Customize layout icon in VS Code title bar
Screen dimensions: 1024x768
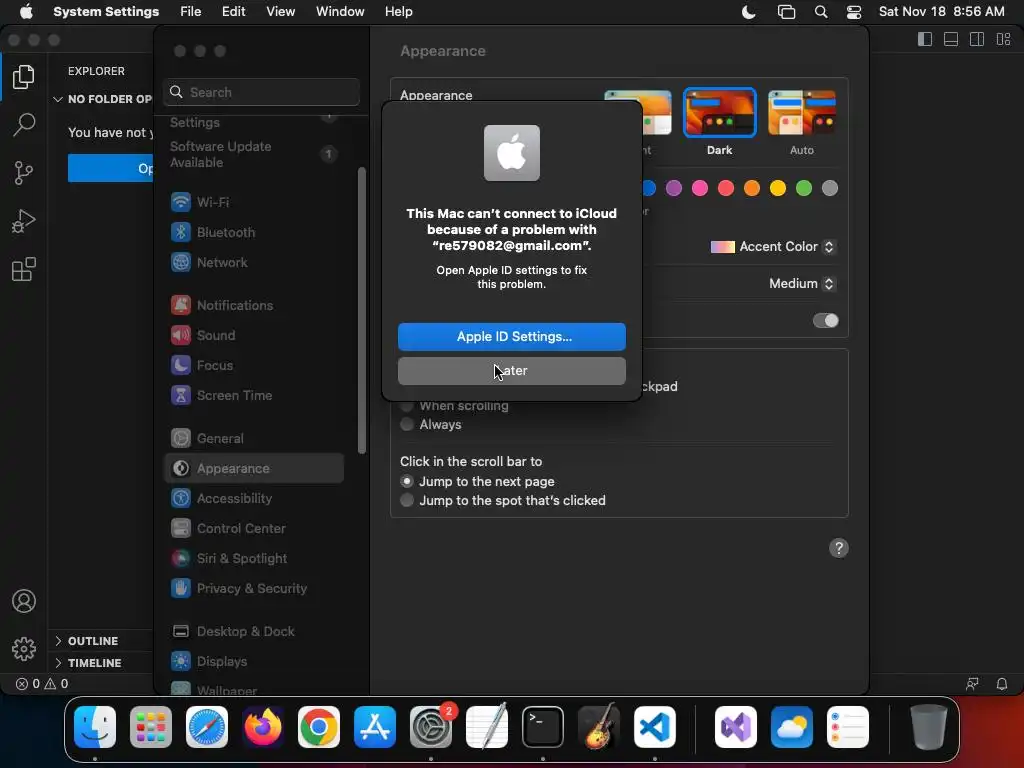click(x=1004, y=39)
